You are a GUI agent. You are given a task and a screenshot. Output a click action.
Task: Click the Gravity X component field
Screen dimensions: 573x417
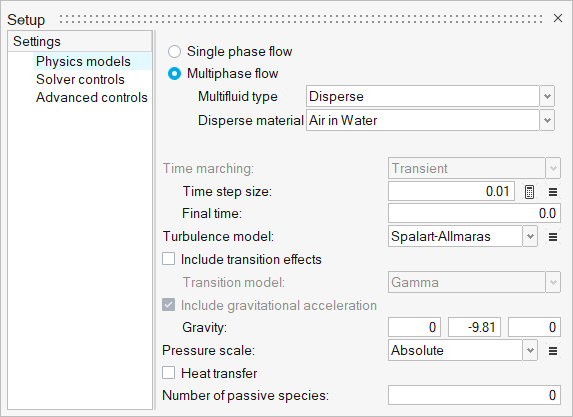tap(414, 327)
